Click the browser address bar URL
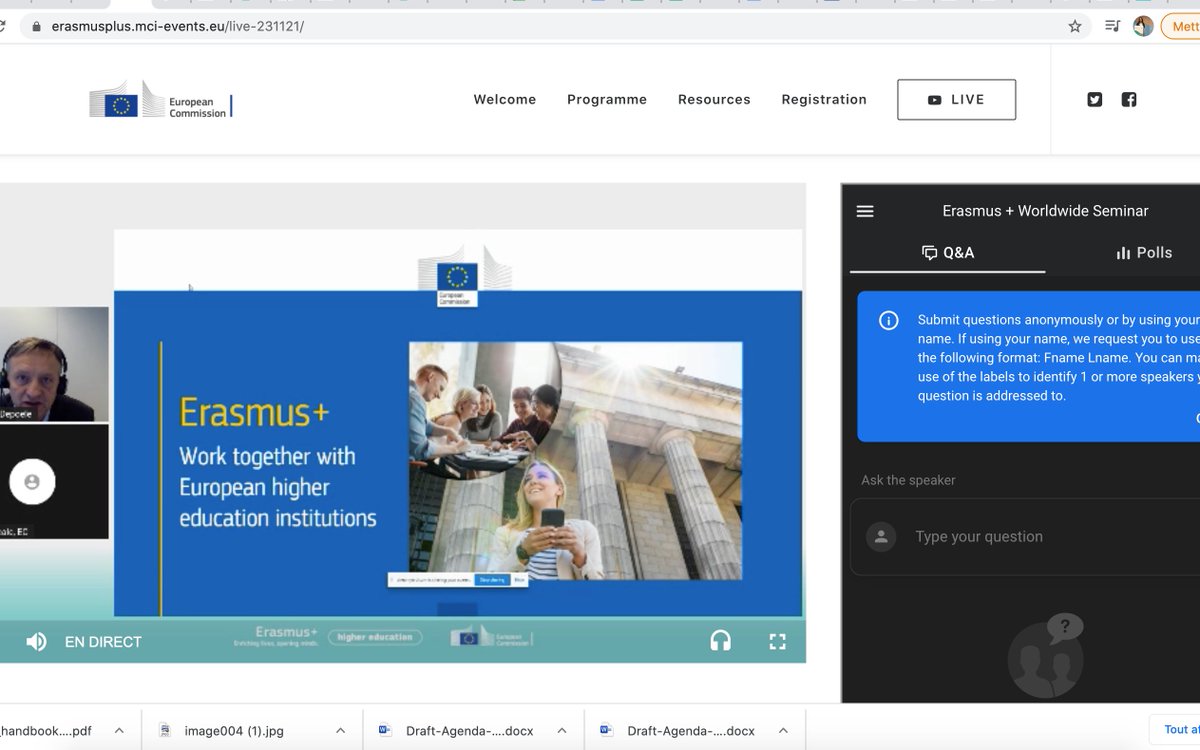Screen dimensions: 1200x750 coord(177,27)
